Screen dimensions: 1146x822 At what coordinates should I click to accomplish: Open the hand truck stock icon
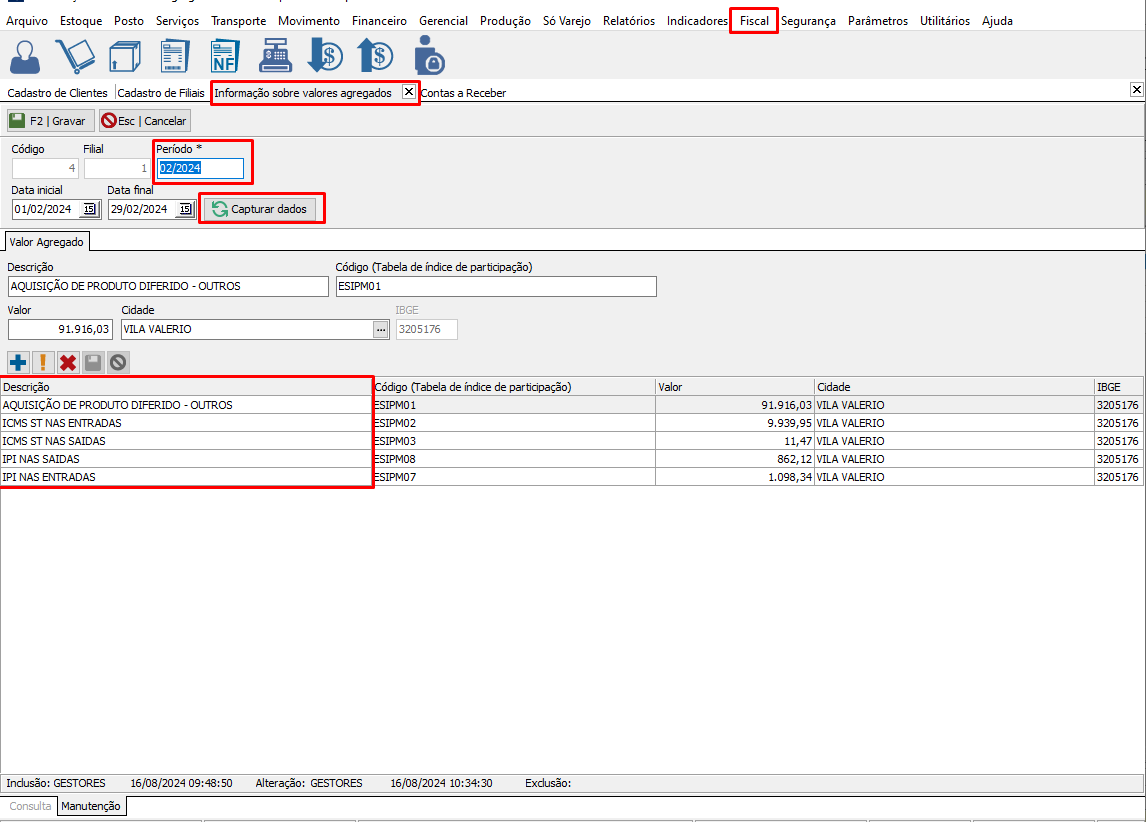pos(74,56)
